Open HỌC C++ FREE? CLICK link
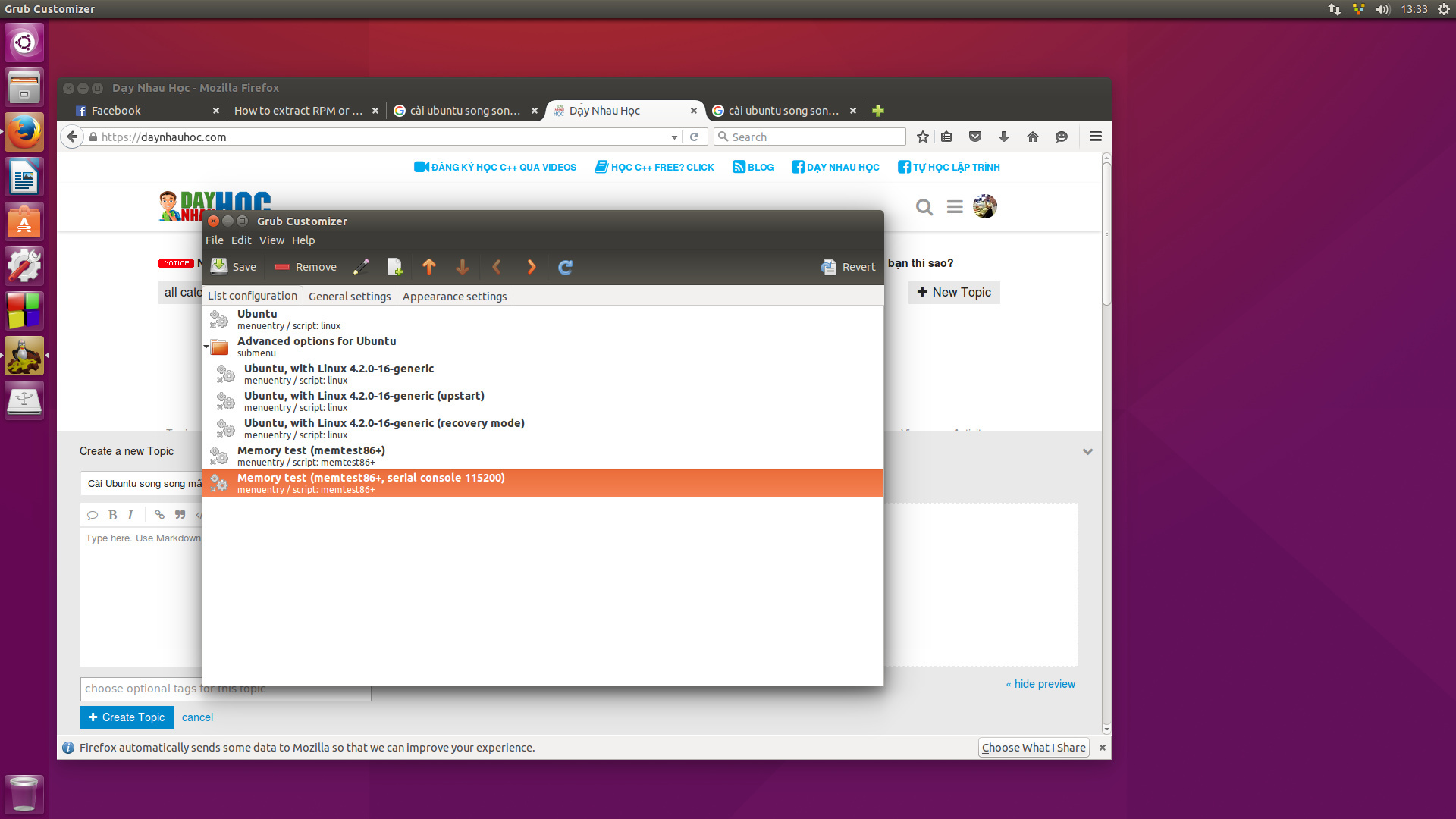The image size is (1456, 819). (x=654, y=167)
